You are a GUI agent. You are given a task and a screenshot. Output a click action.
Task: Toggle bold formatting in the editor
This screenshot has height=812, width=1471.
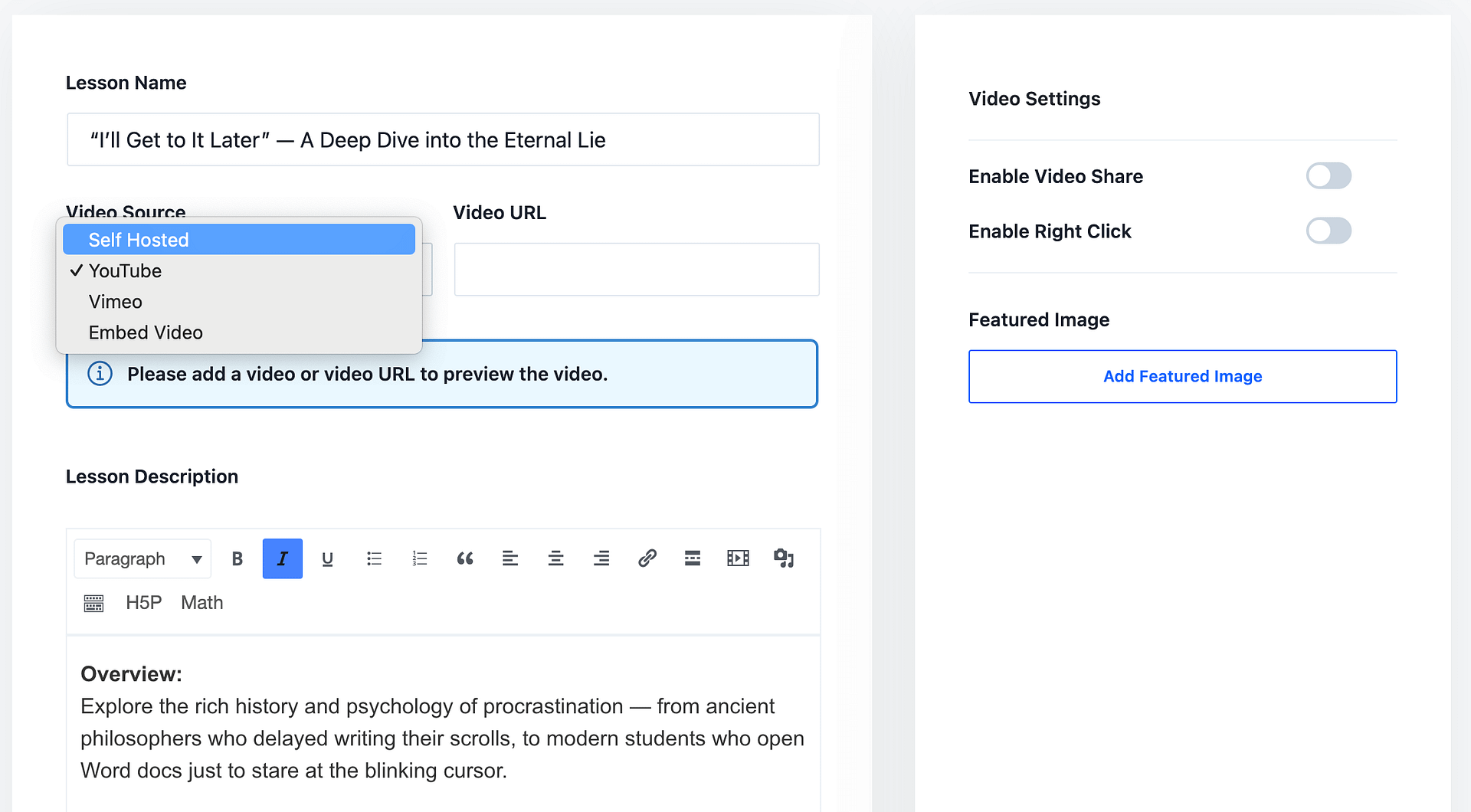(237, 558)
